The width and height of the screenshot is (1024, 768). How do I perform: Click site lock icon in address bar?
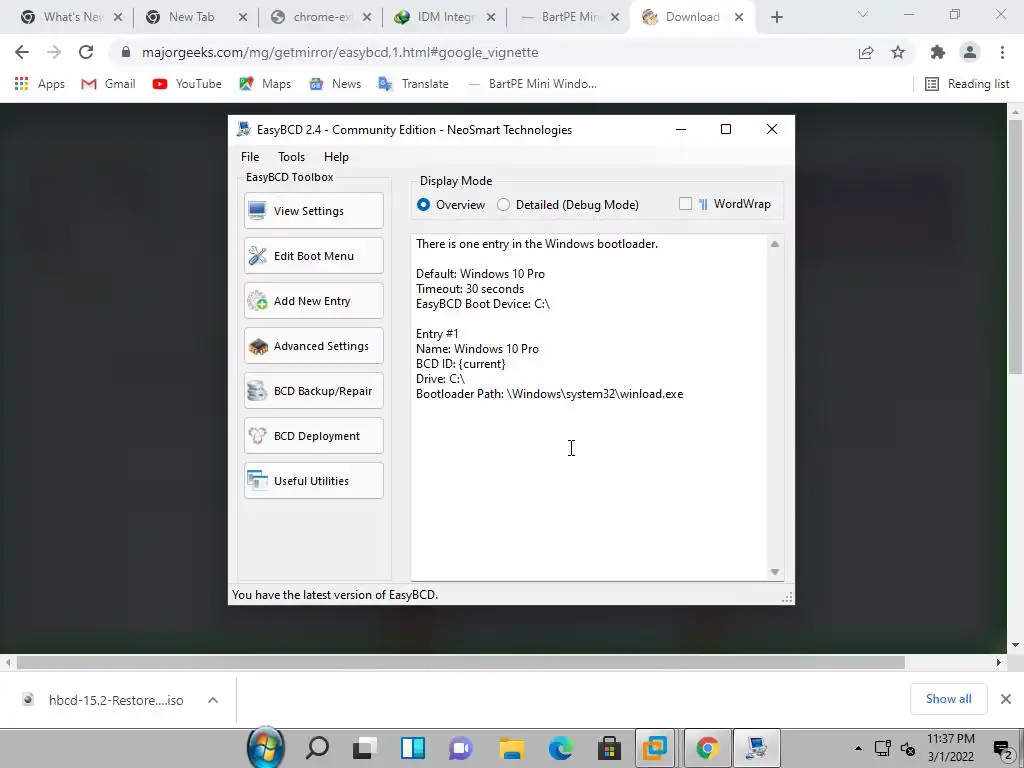click(x=126, y=52)
